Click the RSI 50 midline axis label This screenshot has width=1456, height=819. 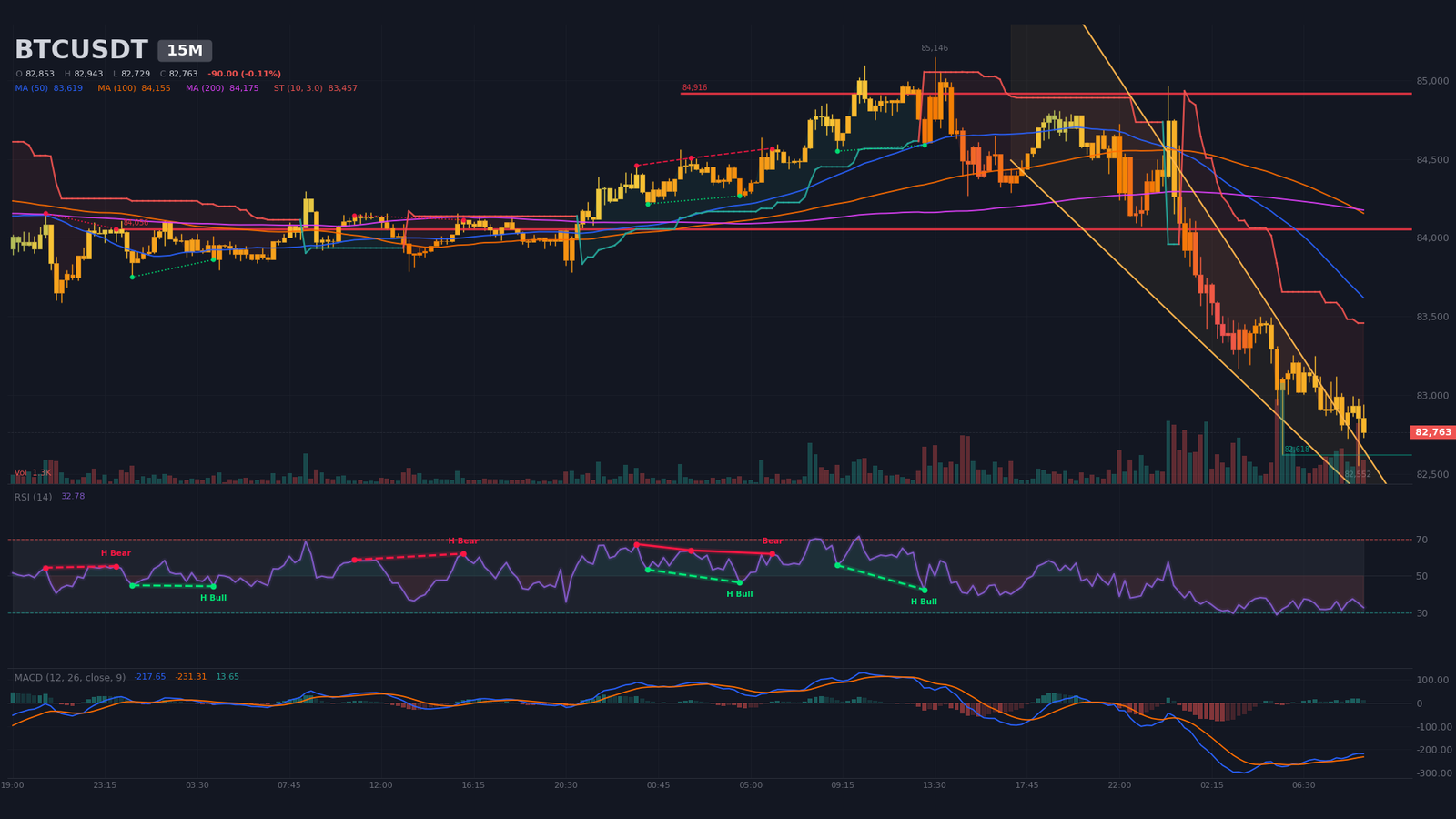tap(1421, 577)
